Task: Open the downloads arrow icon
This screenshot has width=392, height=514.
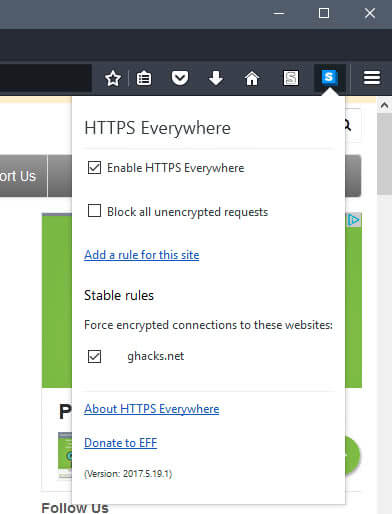Action: tap(216, 78)
